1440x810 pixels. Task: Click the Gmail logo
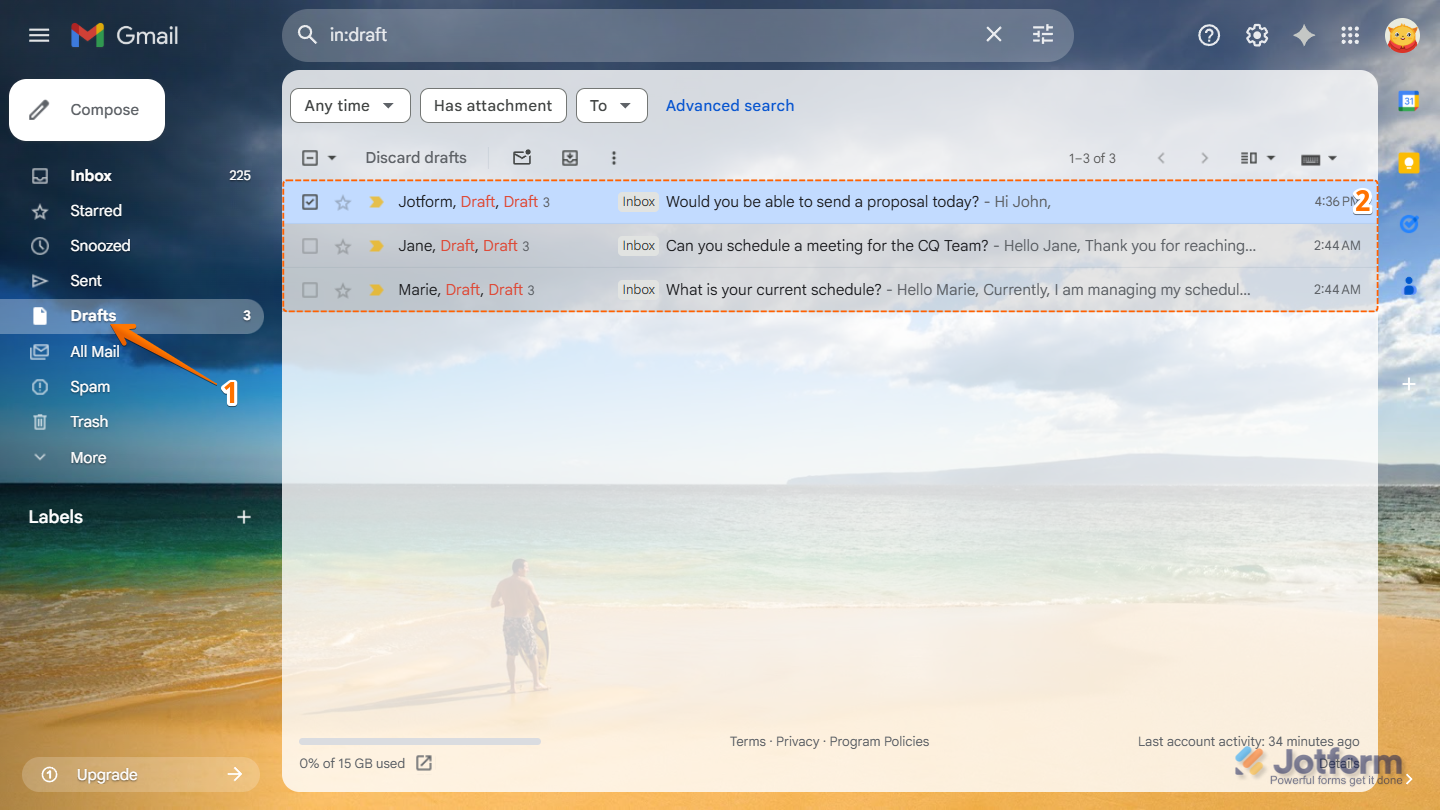point(125,36)
